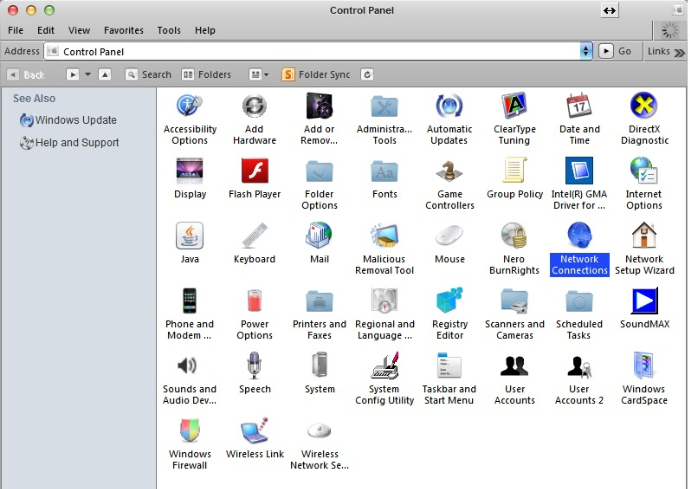Open Windows CardSpace
The height and width of the screenshot is (489, 690).
[644, 379]
